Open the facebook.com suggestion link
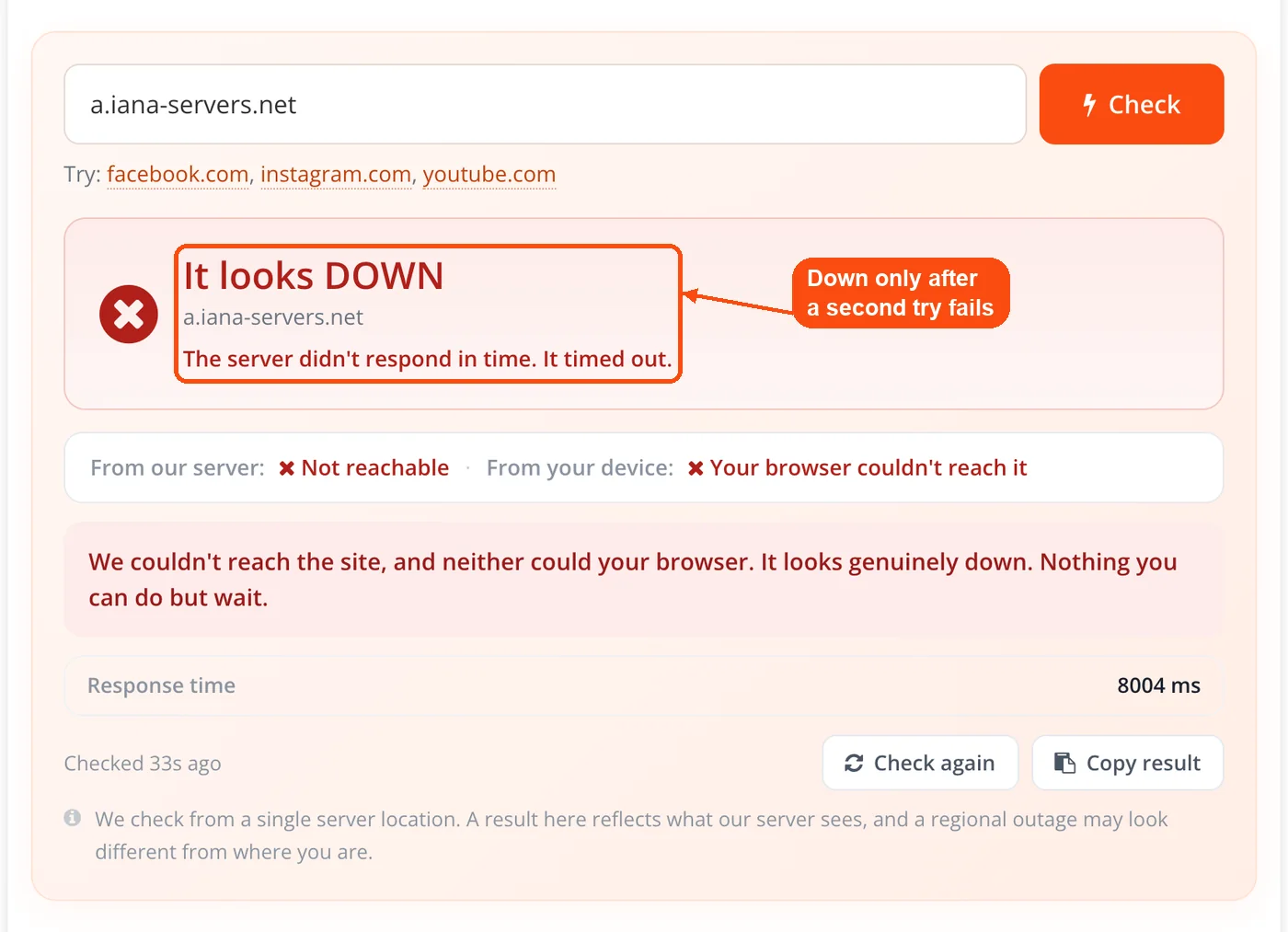Image resolution: width=1288 pixels, height=932 pixels. (178, 174)
